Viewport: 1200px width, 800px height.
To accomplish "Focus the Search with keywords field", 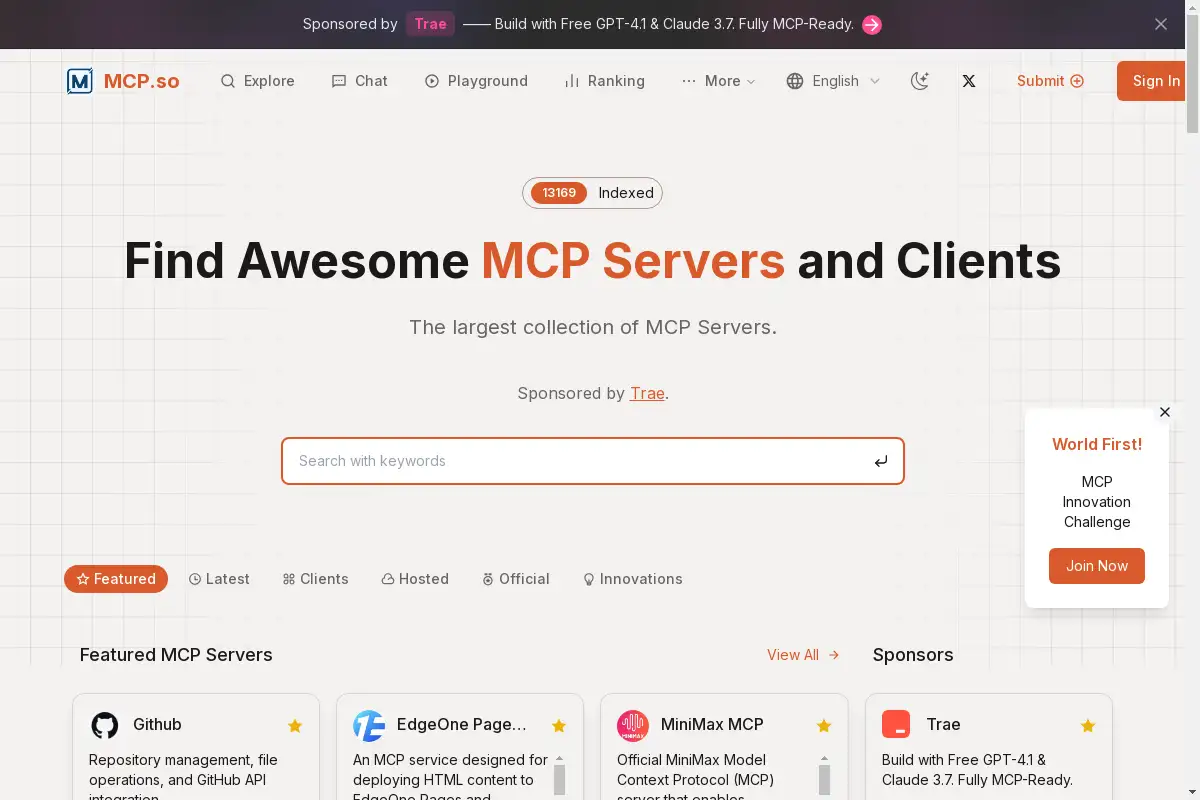I will point(593,461).
